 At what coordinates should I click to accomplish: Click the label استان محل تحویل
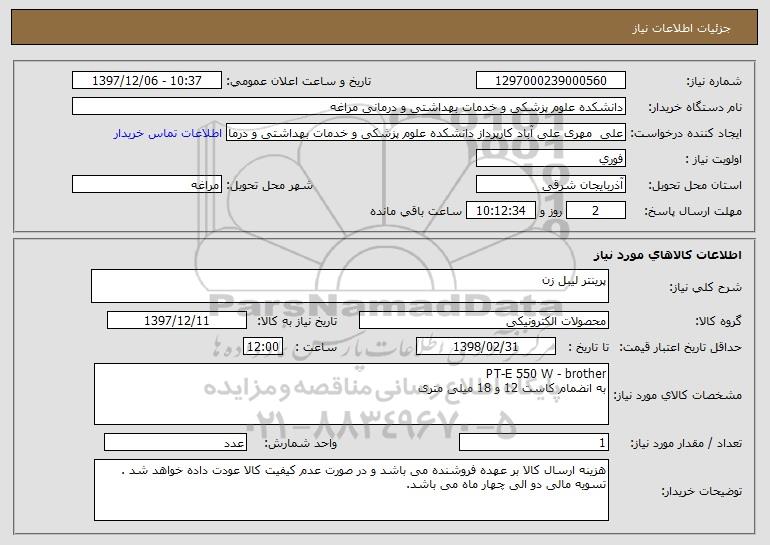point(695,186)
